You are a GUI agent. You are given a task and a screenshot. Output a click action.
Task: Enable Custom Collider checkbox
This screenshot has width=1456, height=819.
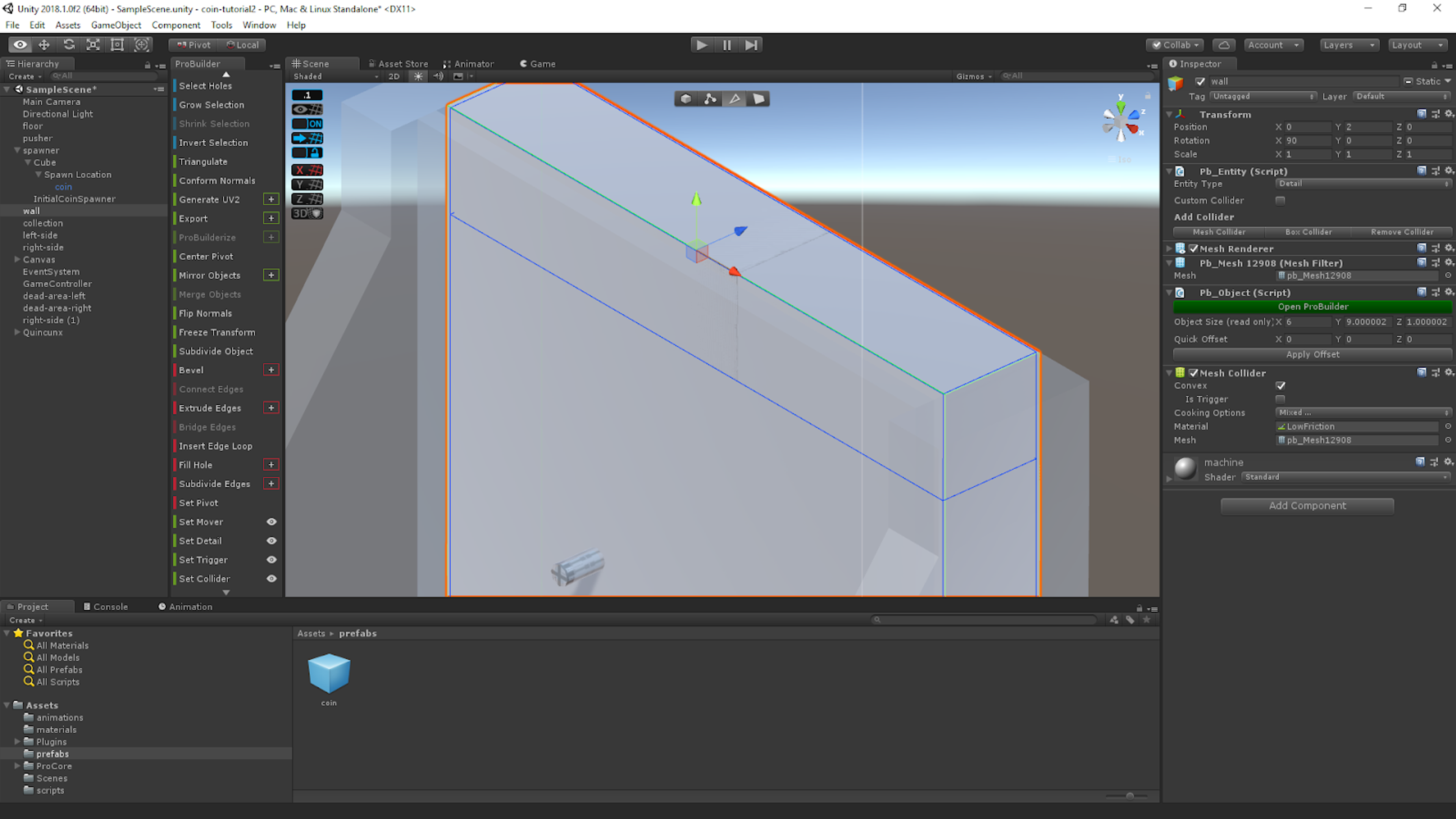1280,201
